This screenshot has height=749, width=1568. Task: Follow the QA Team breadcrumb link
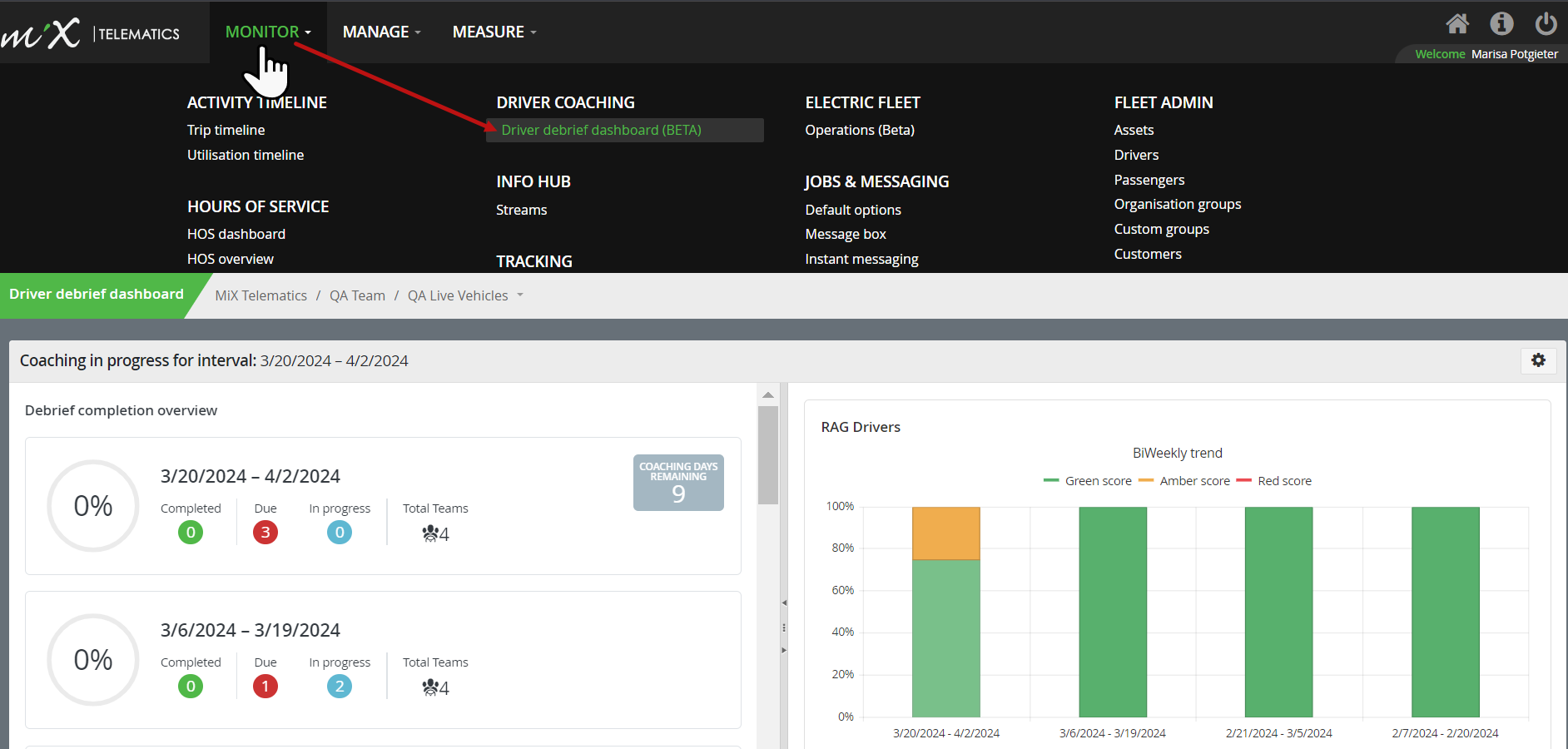(357, 295)
